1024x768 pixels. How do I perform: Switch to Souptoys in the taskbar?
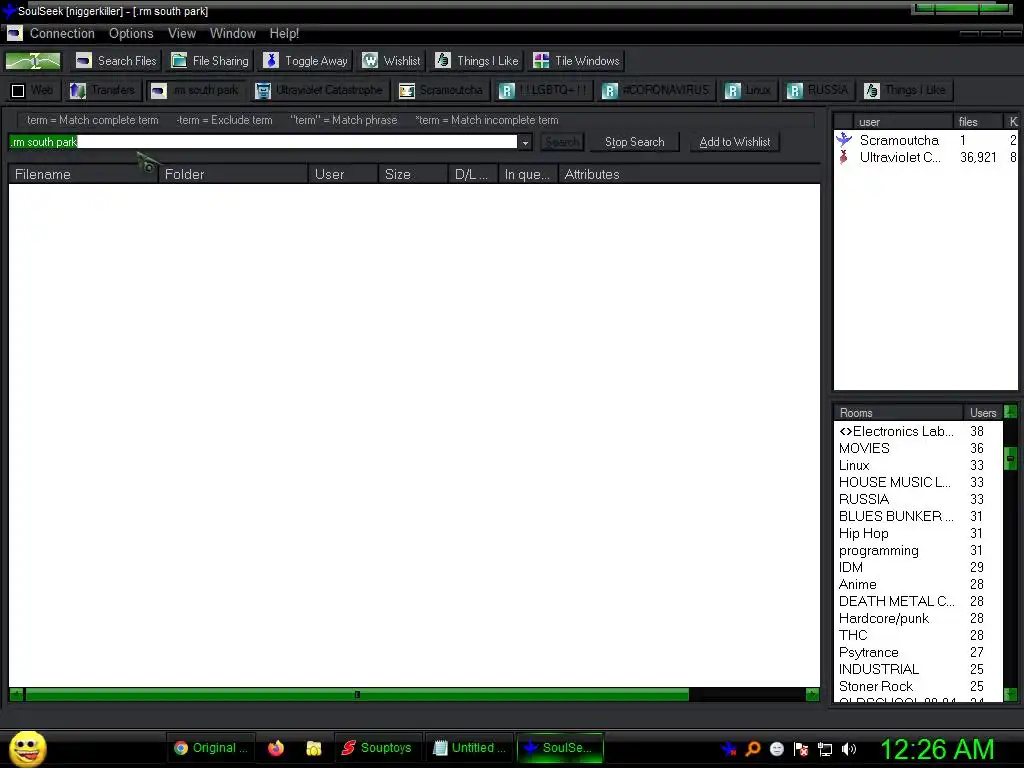[x=379, y=748]
